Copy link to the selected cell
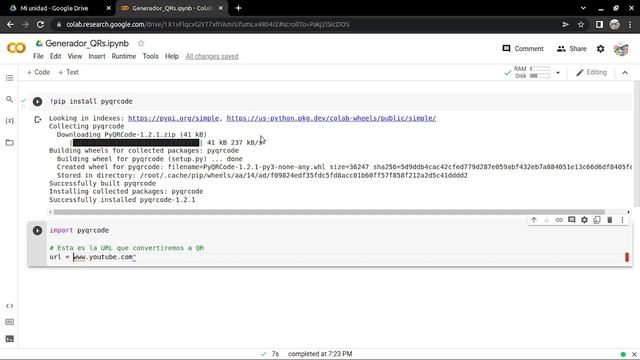Image resolution: width=640 pixels, height=360 pixels. (559, 220)
